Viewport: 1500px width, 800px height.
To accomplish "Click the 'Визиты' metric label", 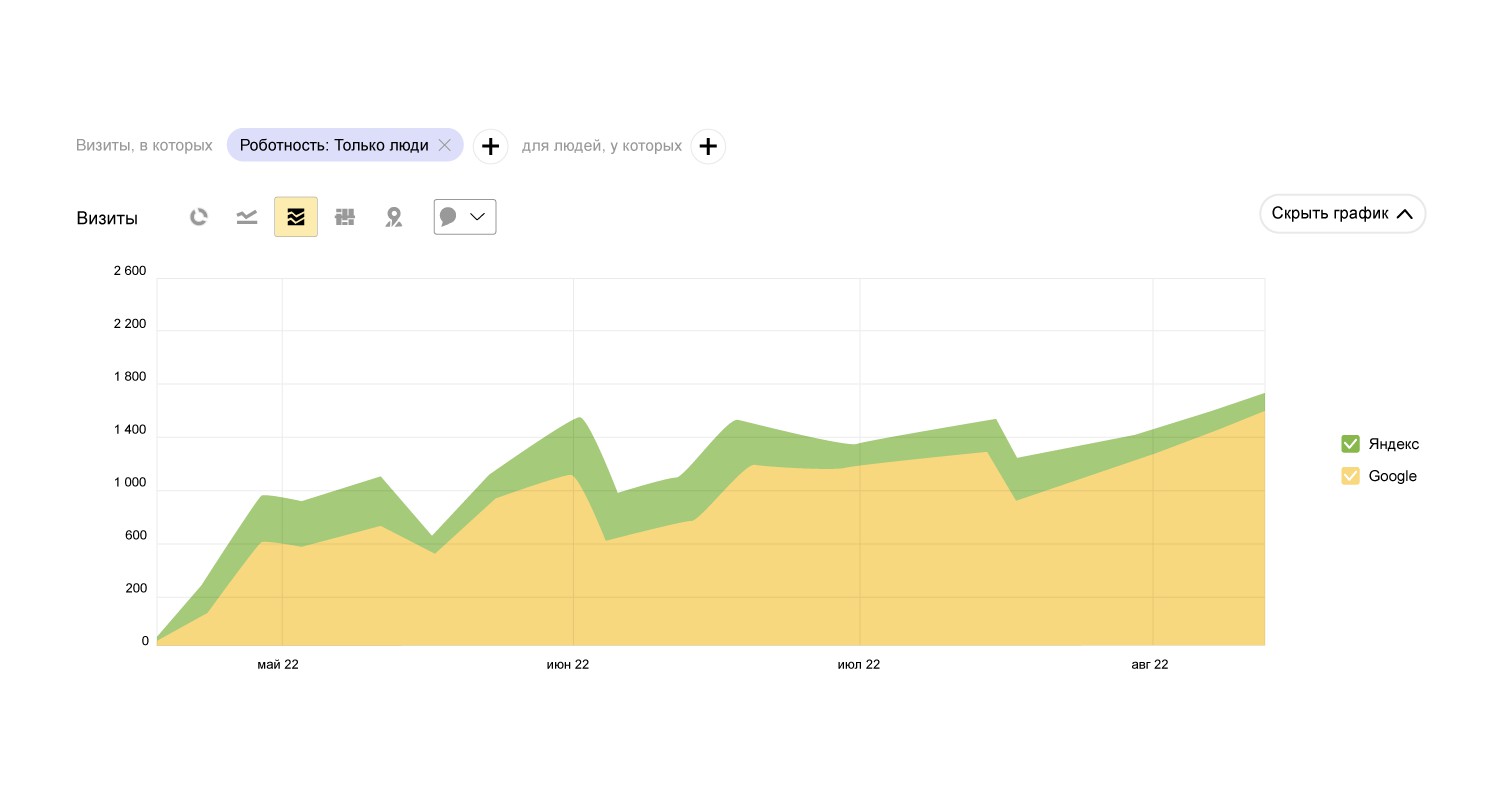I will (107, 219).
